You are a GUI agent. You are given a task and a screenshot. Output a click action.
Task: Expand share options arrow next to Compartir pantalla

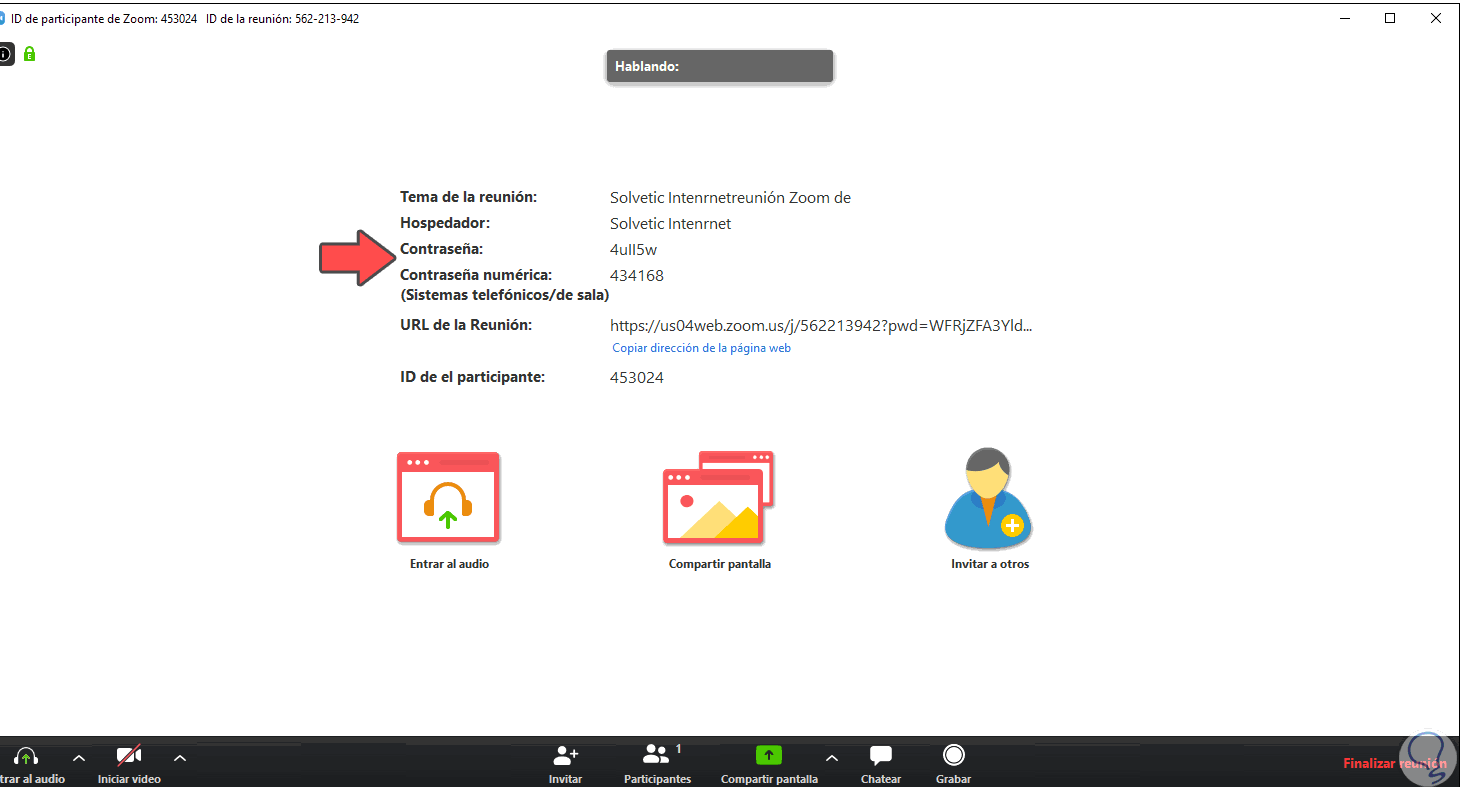pos(831,758)
